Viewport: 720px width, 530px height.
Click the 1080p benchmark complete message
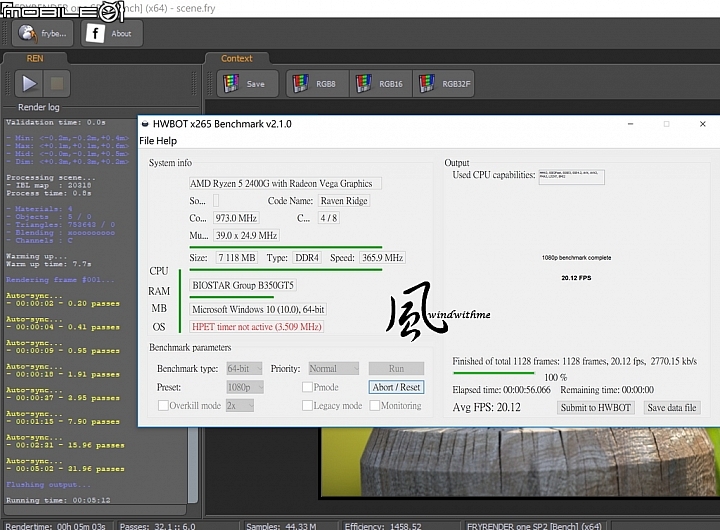point(576,258)
